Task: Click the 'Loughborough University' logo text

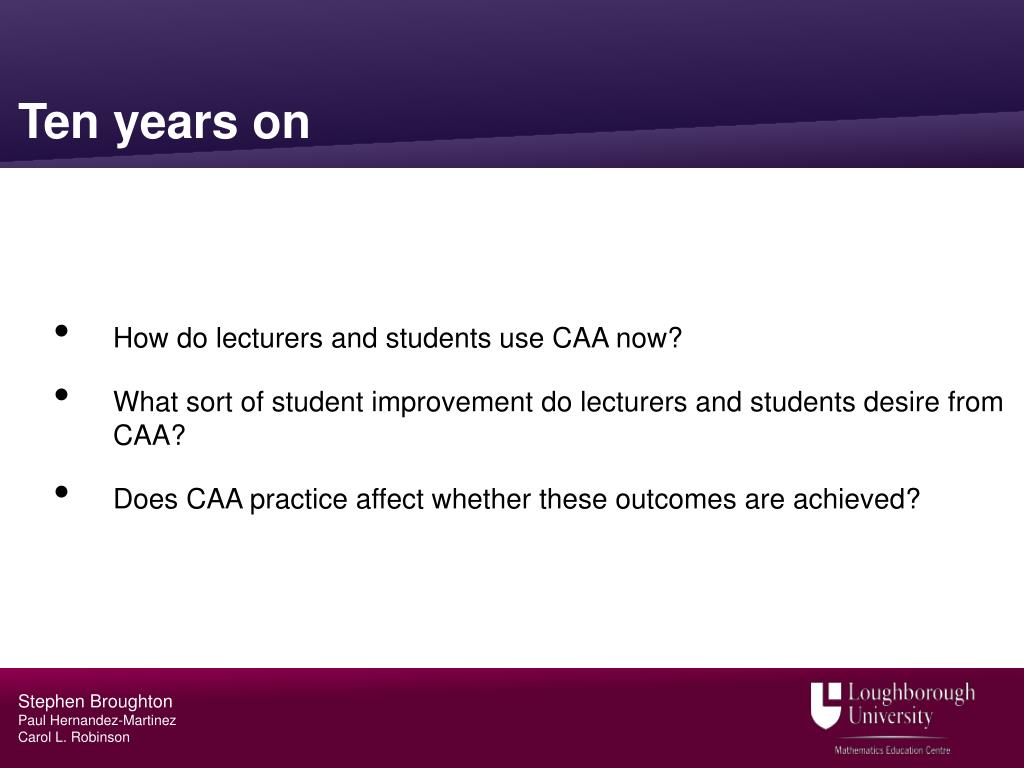Action: click(912, 705)
